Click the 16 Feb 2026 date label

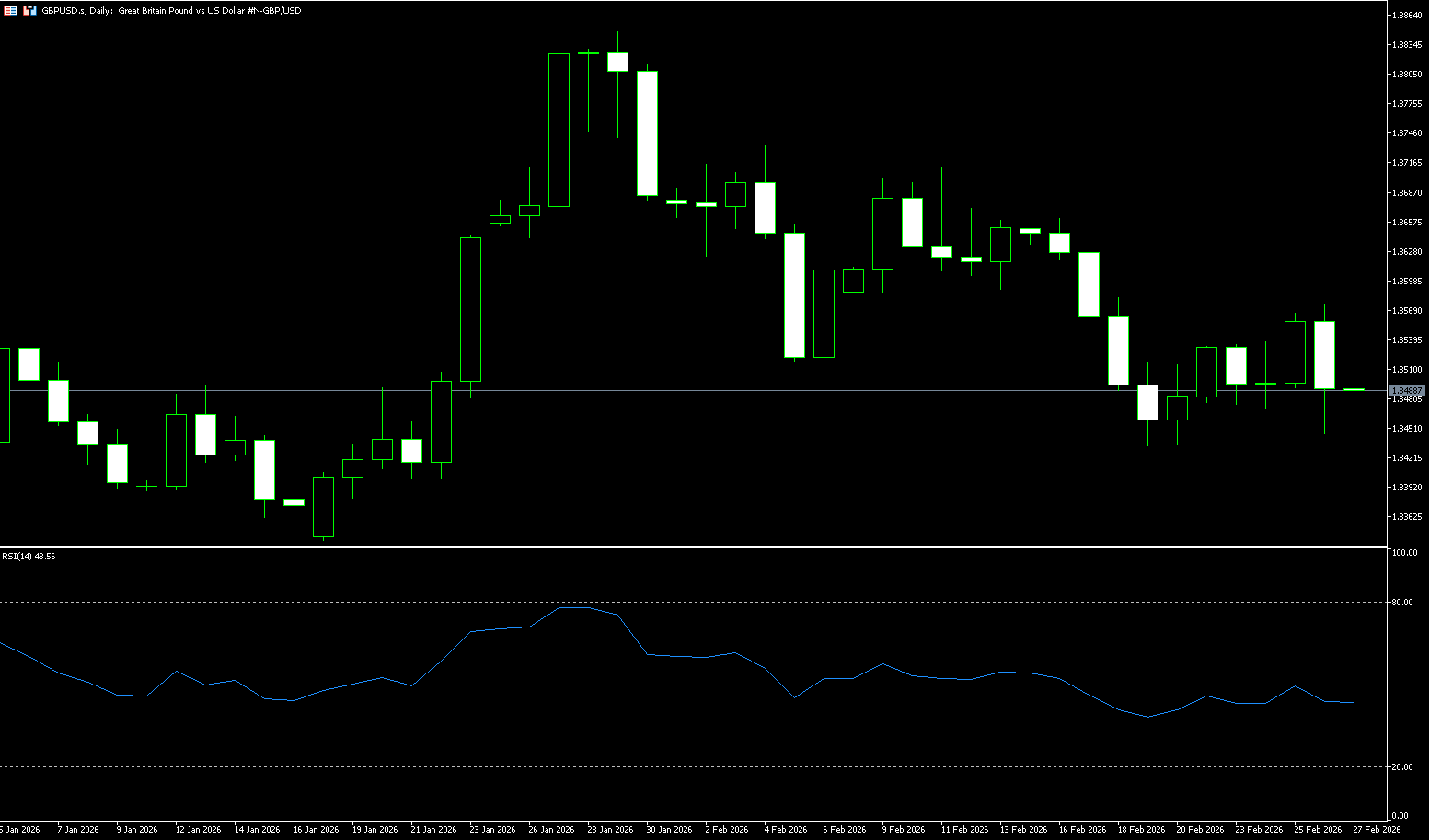point(1082,830)
